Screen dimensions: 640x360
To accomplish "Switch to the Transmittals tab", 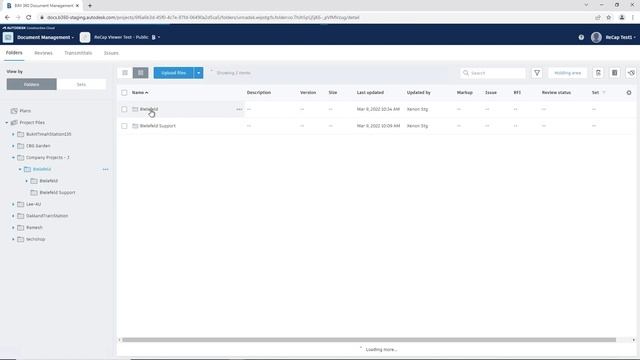I will point(78,53).
